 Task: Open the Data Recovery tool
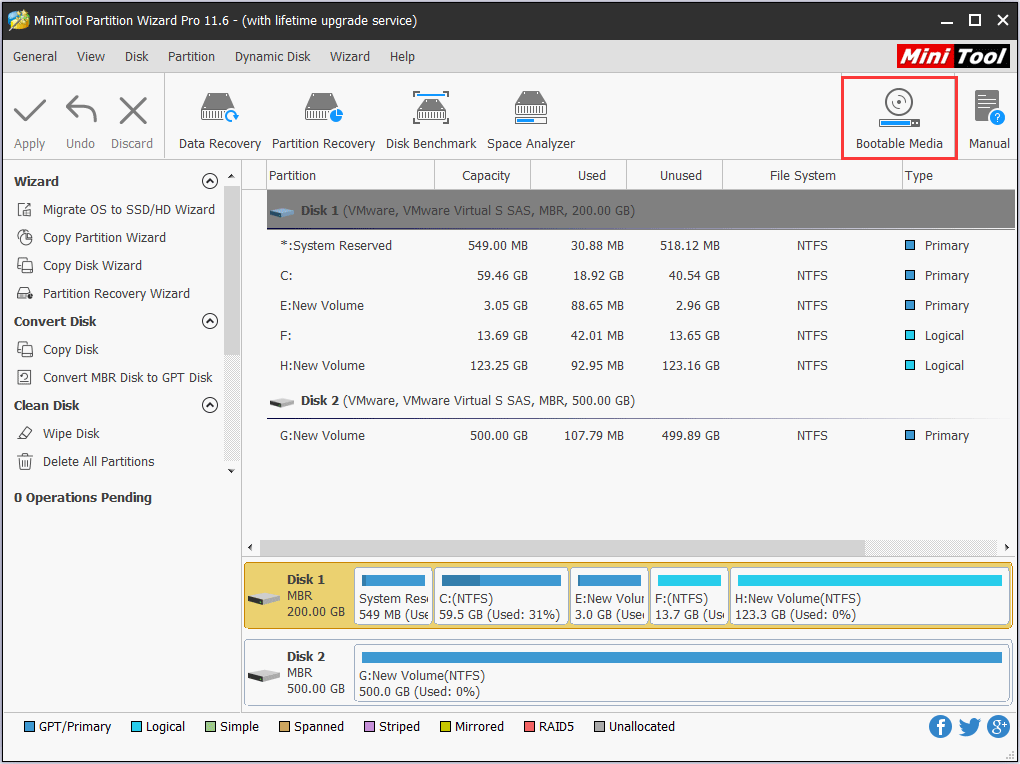pyautogui.click(x=219, y=120)
